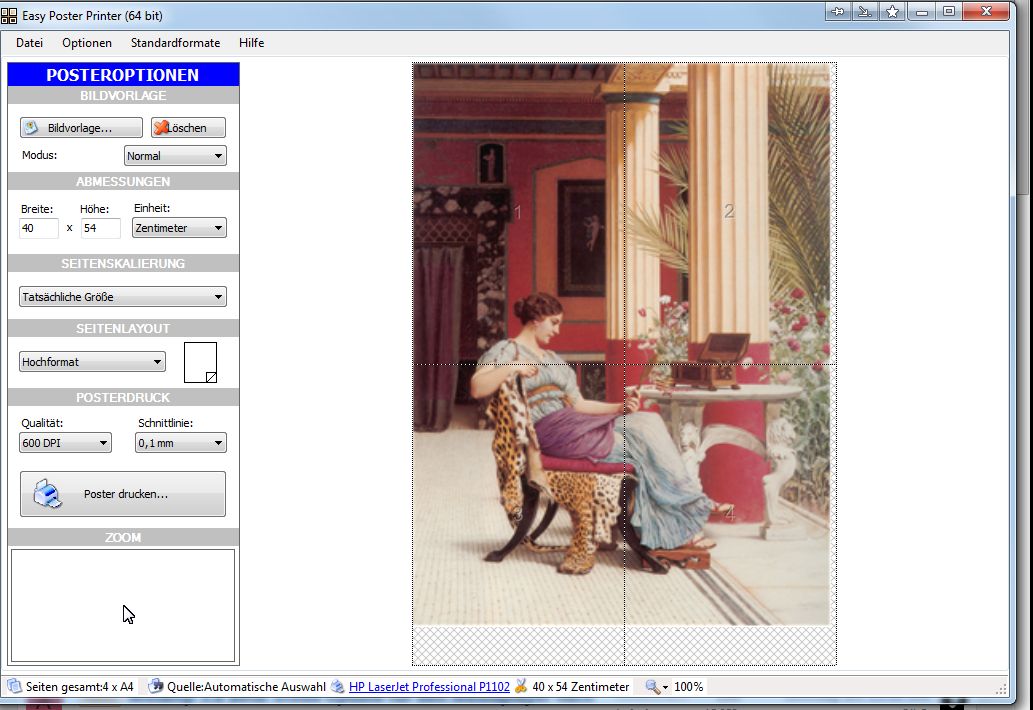Open the Datei menu
This screenshot has height=710, width=1033.
click(x=30, y=43)
